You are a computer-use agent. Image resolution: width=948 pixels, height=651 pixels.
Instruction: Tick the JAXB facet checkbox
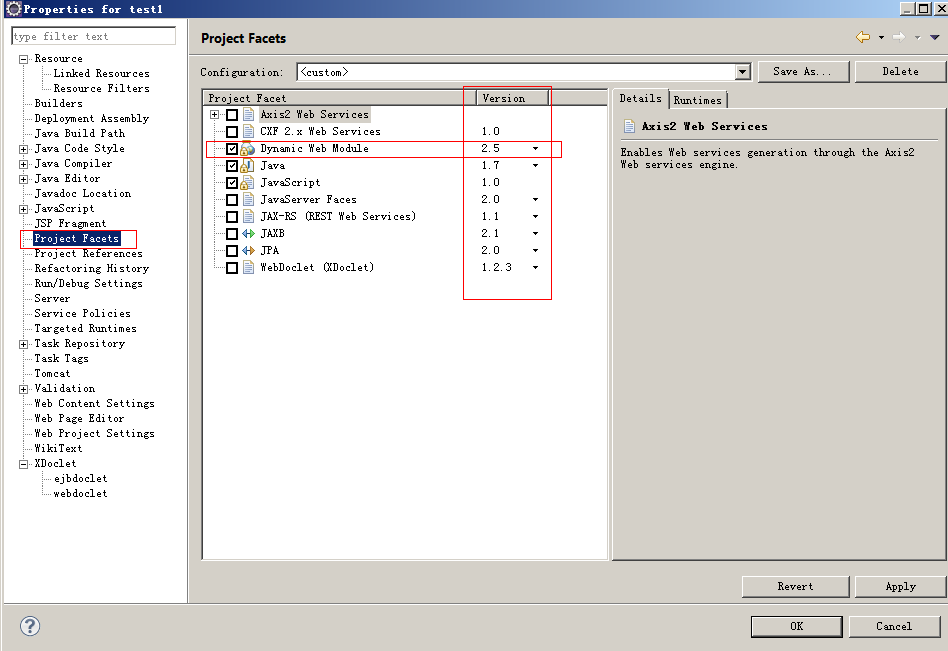(232, 233)
